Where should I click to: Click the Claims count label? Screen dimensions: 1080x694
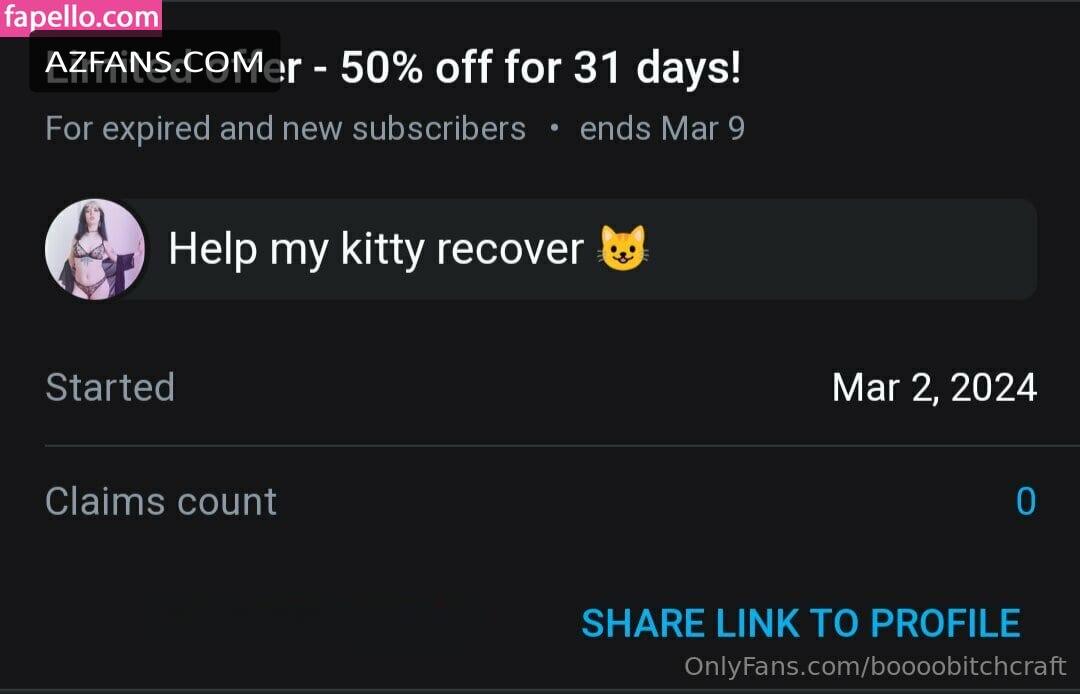(161, 501)
